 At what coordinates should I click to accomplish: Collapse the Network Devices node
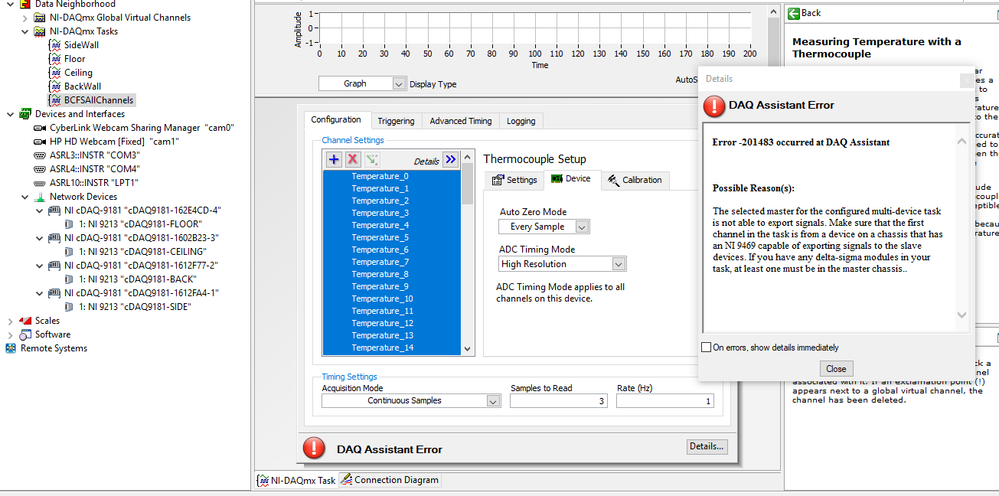click(x=25, y=197)
